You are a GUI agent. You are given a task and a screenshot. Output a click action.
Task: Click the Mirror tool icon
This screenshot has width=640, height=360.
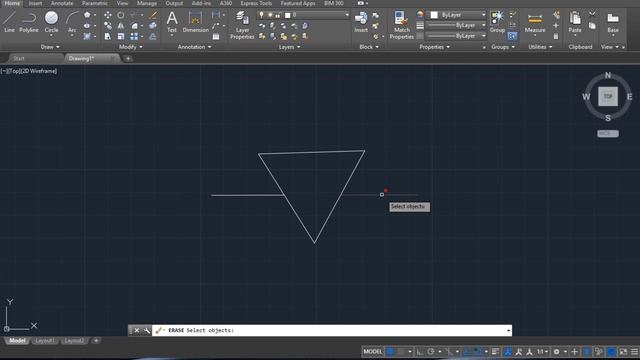pos(121,26)
